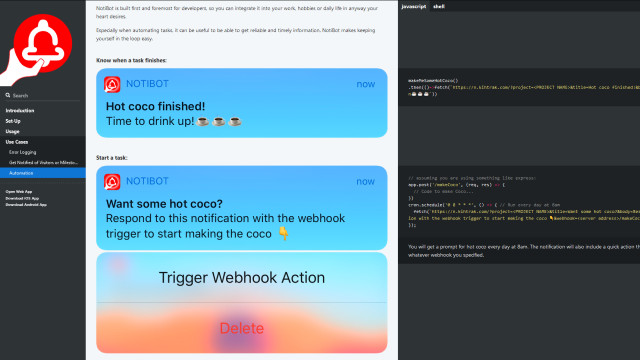Click NotiBot app icon in Hot coco notification
640x360 pixels.
112,84
